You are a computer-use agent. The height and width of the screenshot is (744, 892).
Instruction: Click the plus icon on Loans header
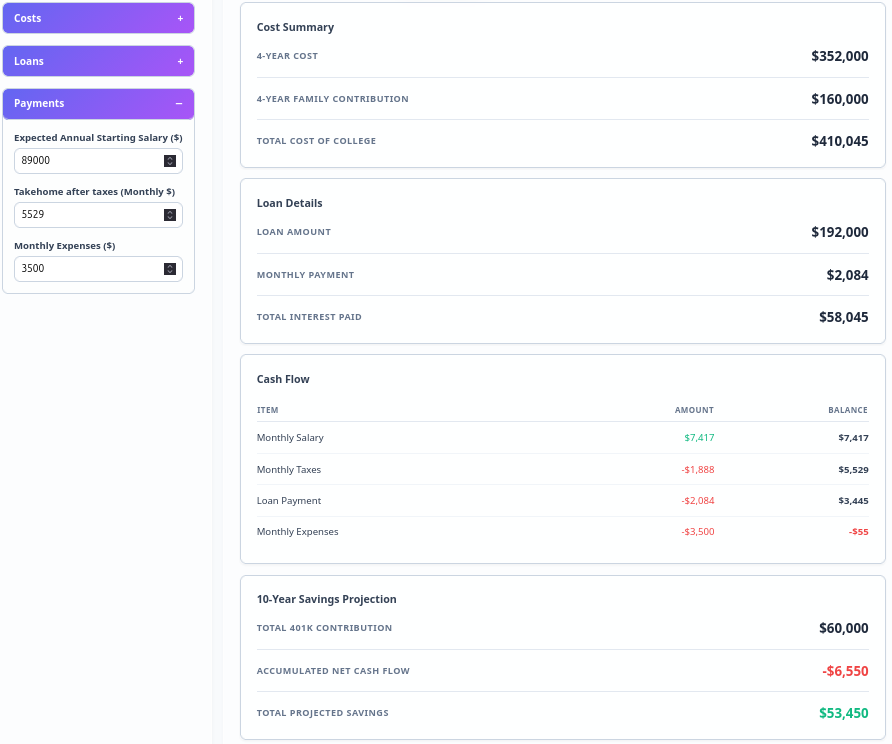click(x=180, y=61)
